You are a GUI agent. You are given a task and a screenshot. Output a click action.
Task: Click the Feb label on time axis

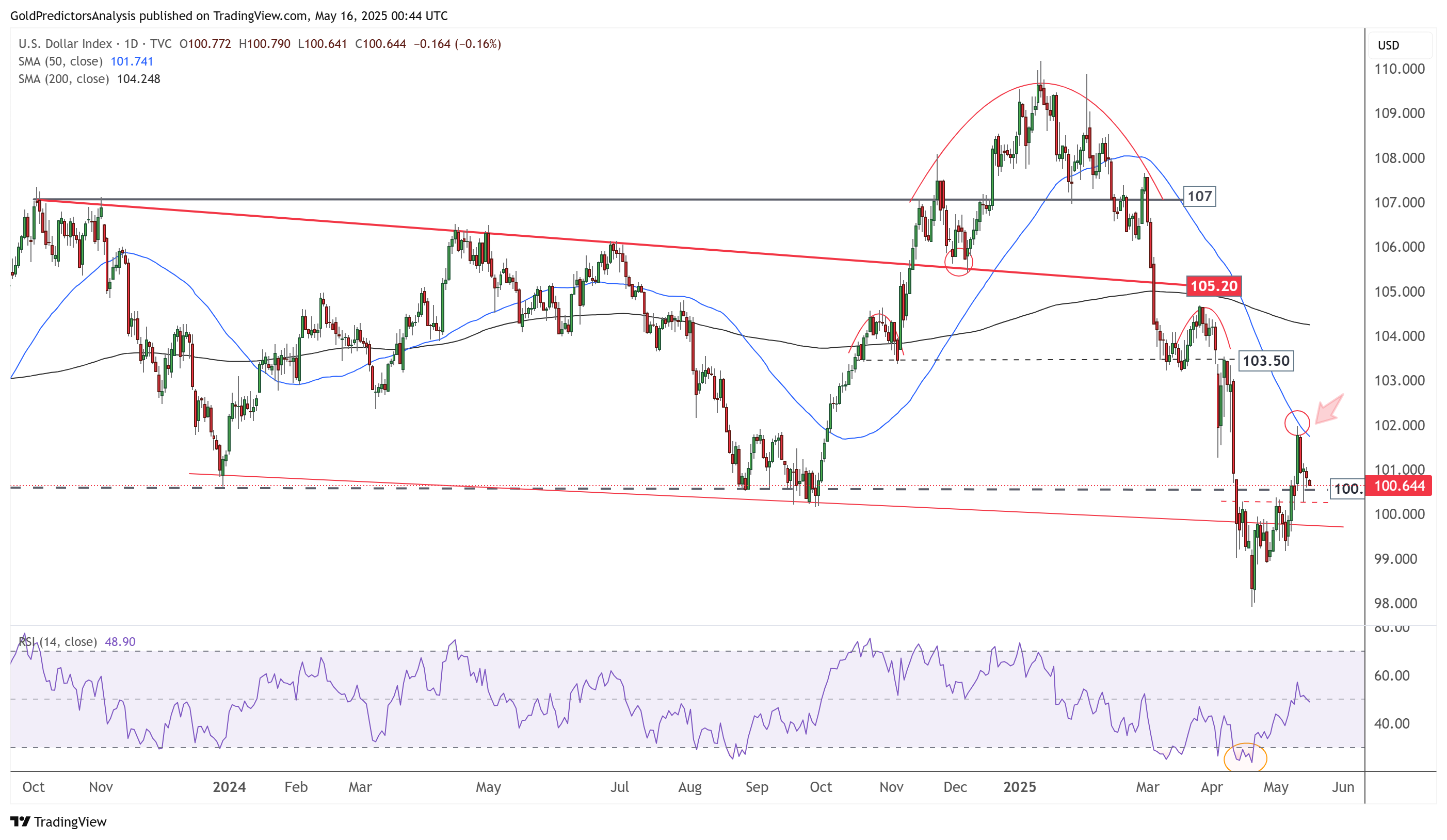296,787
